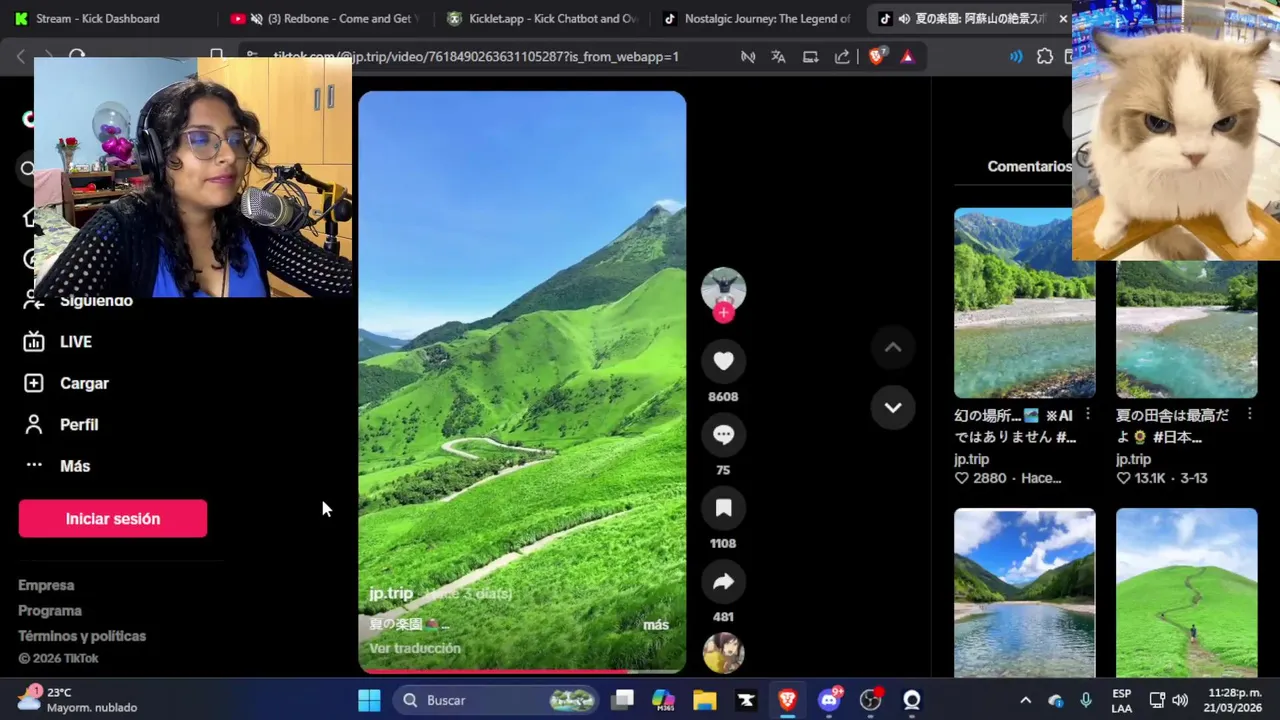Click the browser translate page icon
The height and width of the screenshot is (720, 1280).
[x=778, y=56]
